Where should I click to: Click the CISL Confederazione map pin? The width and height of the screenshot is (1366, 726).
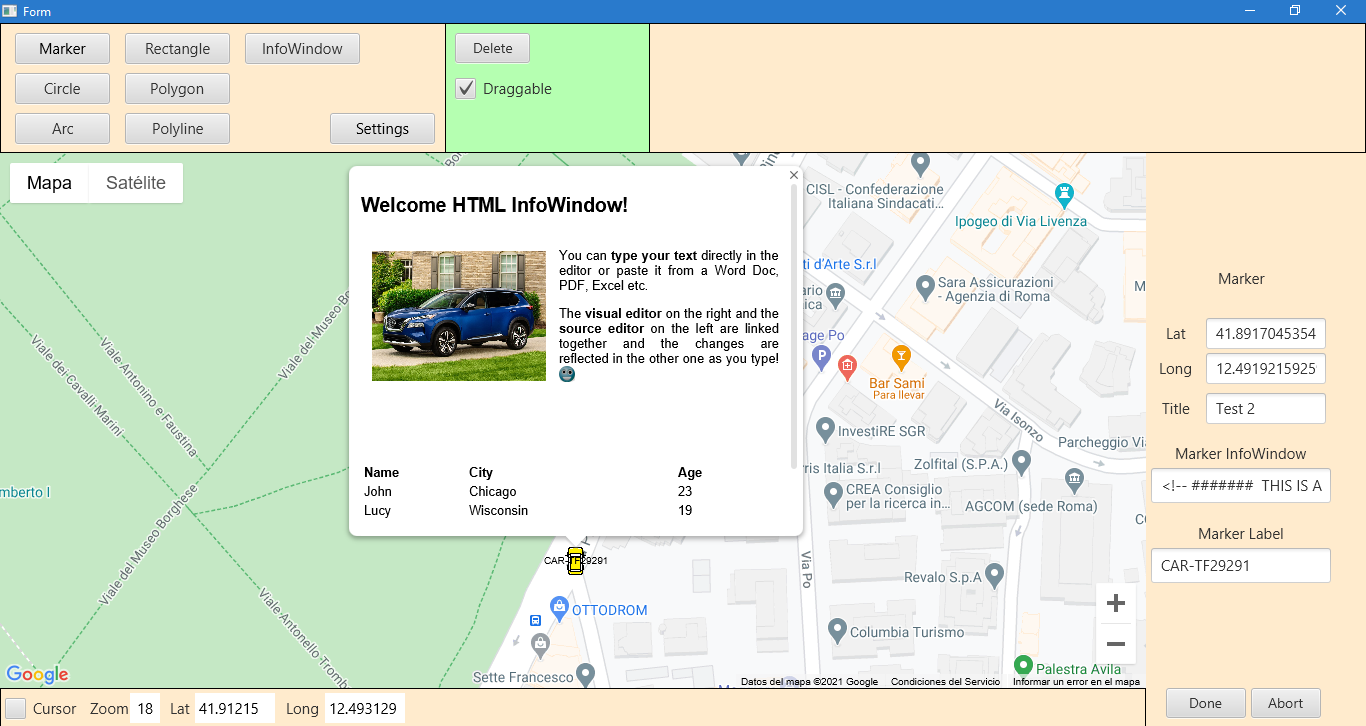(x=921, y=163)
